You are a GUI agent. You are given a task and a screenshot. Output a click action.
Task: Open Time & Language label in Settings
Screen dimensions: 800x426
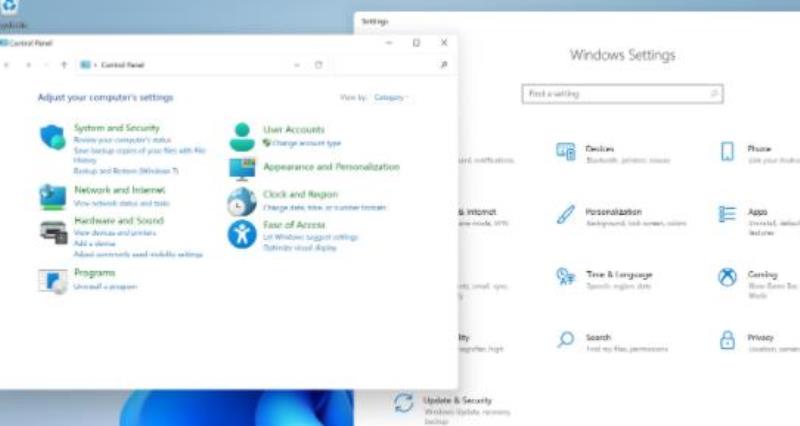click(619, 274)
